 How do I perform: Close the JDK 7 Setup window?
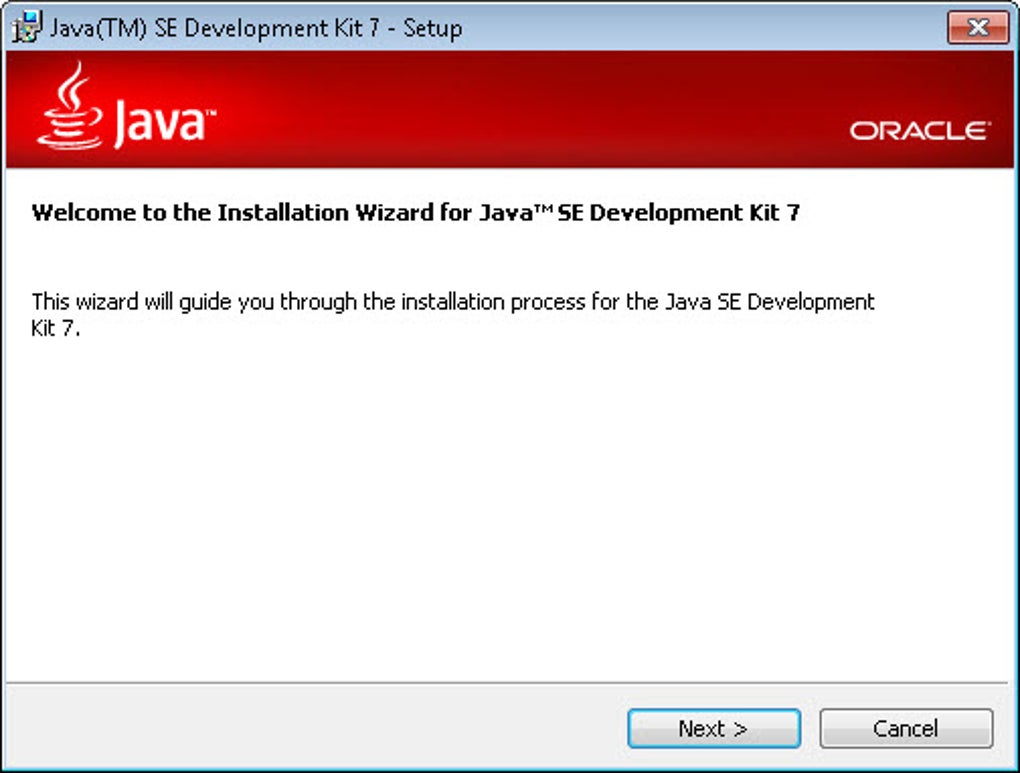pyautogui.click(x=977, y=27)
